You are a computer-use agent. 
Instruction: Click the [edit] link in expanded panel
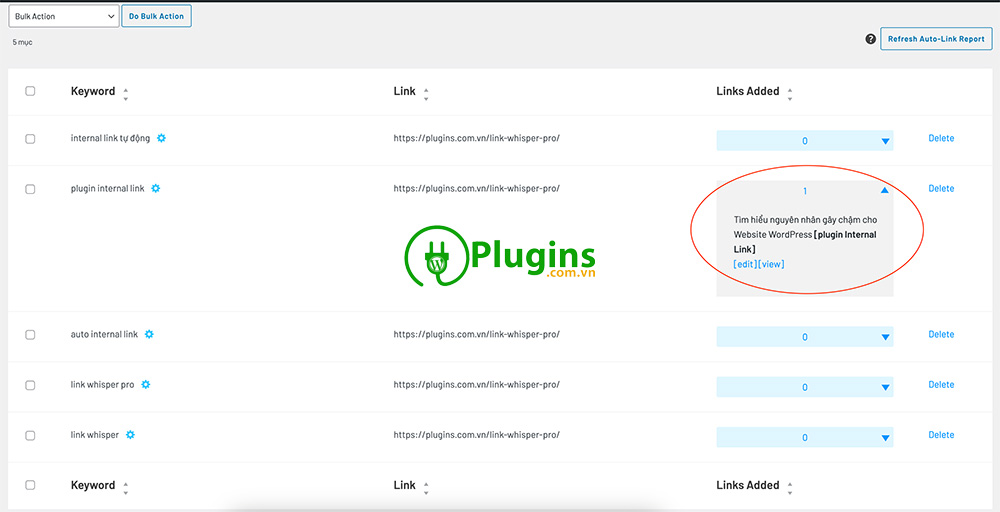744,264
